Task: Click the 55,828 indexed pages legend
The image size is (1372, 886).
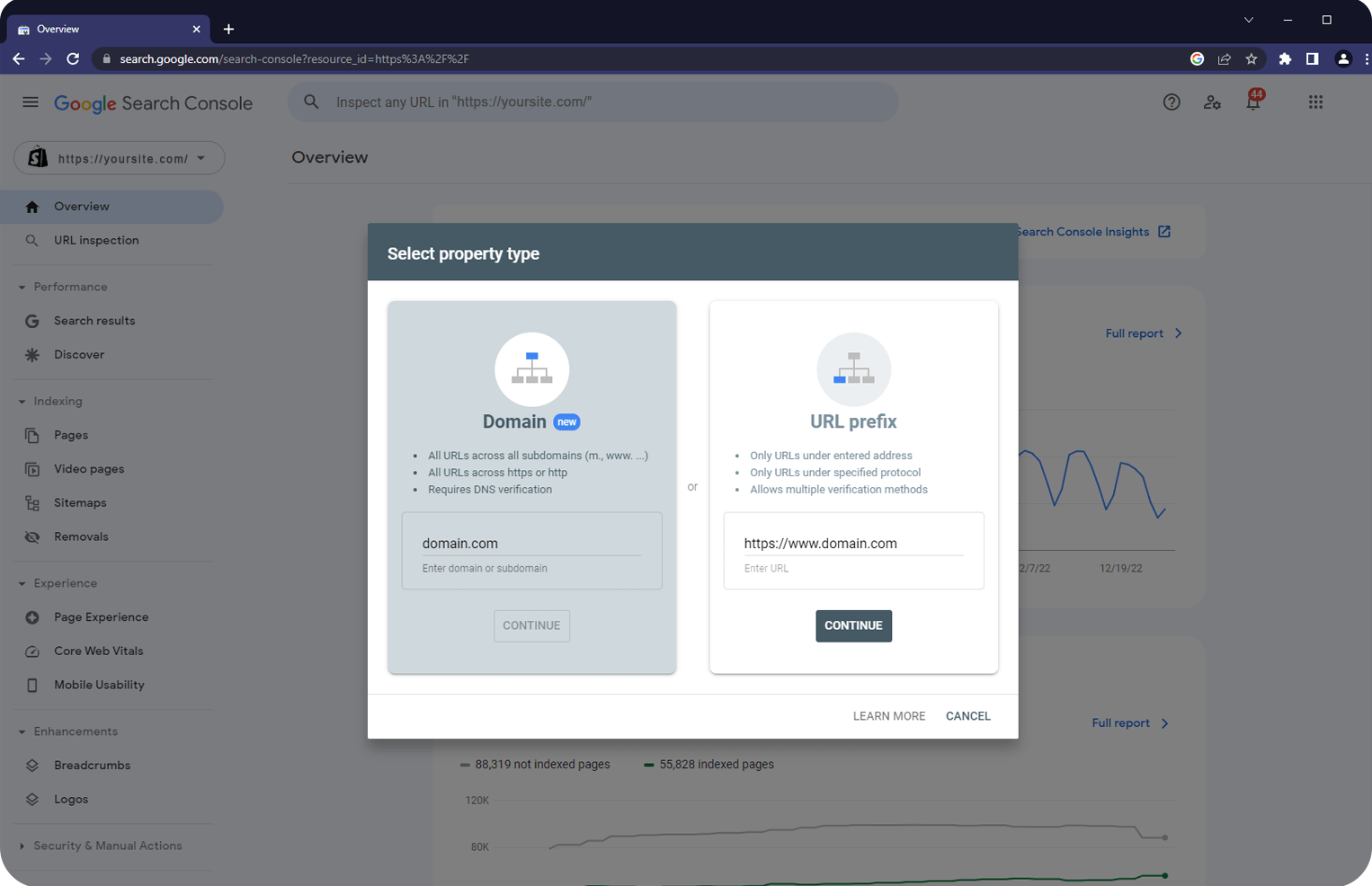Action: click(x=709, y=765)
